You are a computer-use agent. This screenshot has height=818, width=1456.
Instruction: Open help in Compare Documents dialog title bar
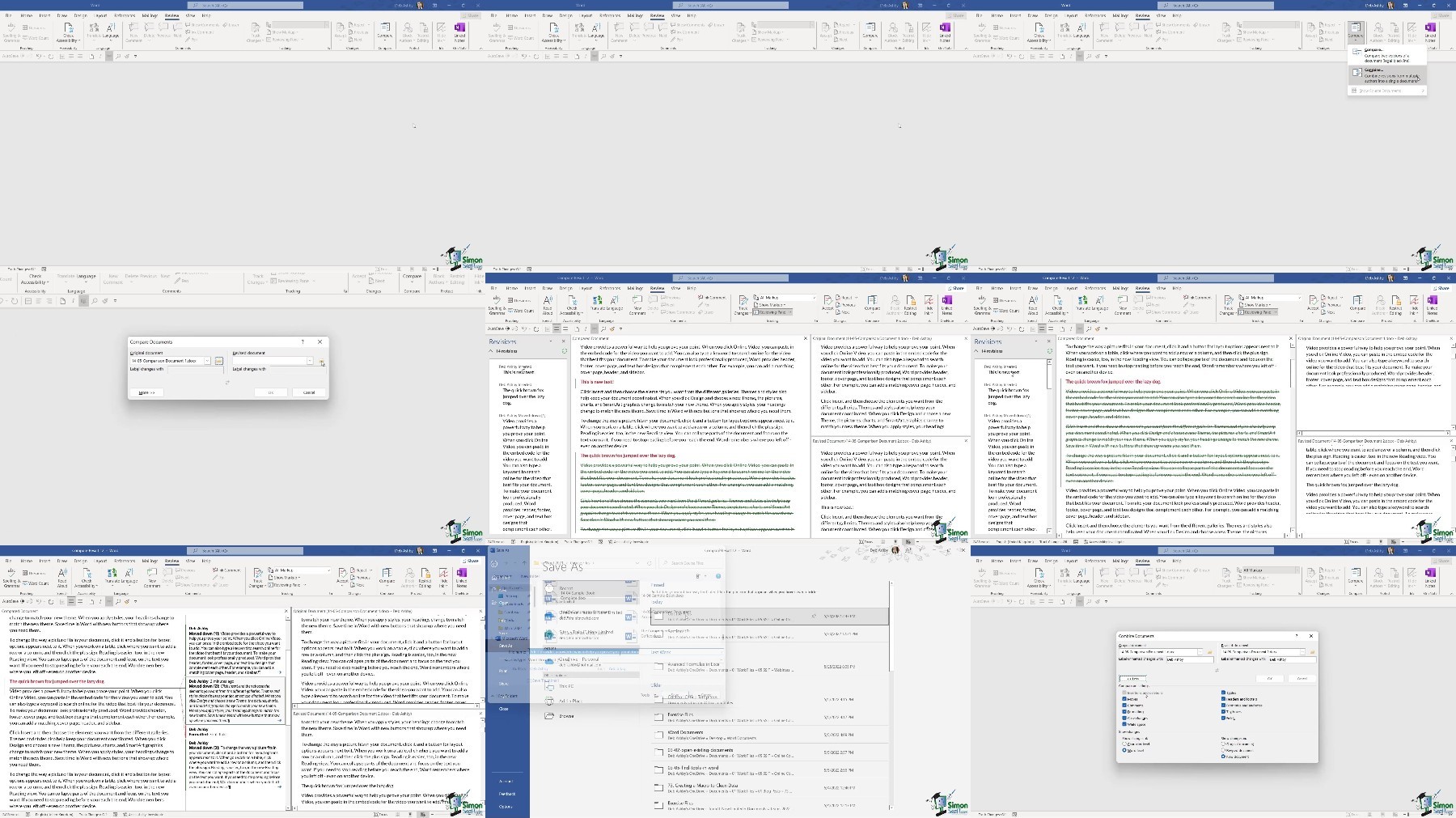coord(303,342)
